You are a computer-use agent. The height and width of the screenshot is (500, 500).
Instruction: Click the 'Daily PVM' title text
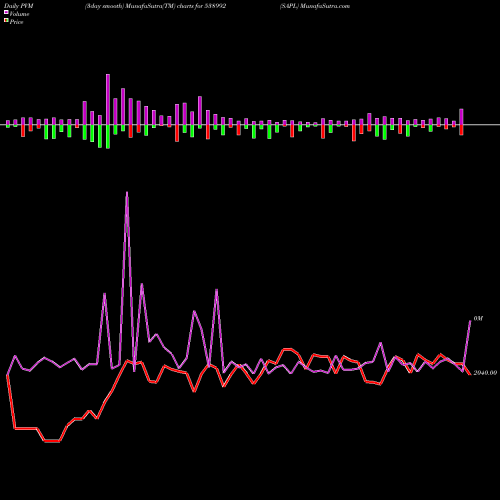tap(19, 6)
